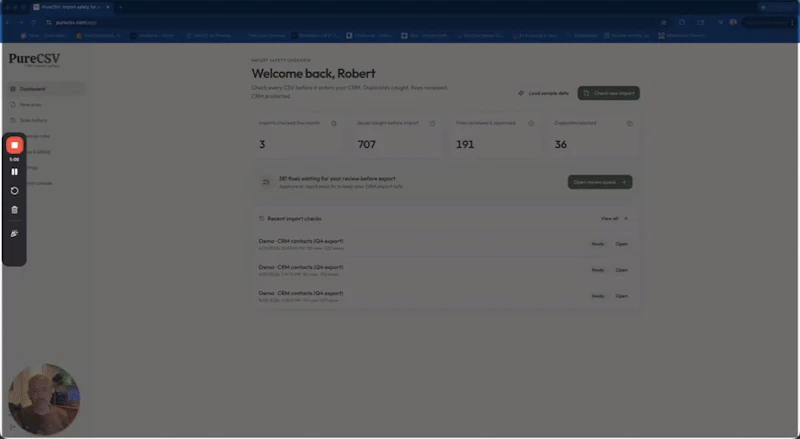Image resolution: width=800 pixels, height=439 pixels.
Task: Click the Scan history clock icon in the sidebar
Action: [x=13, y=120]
